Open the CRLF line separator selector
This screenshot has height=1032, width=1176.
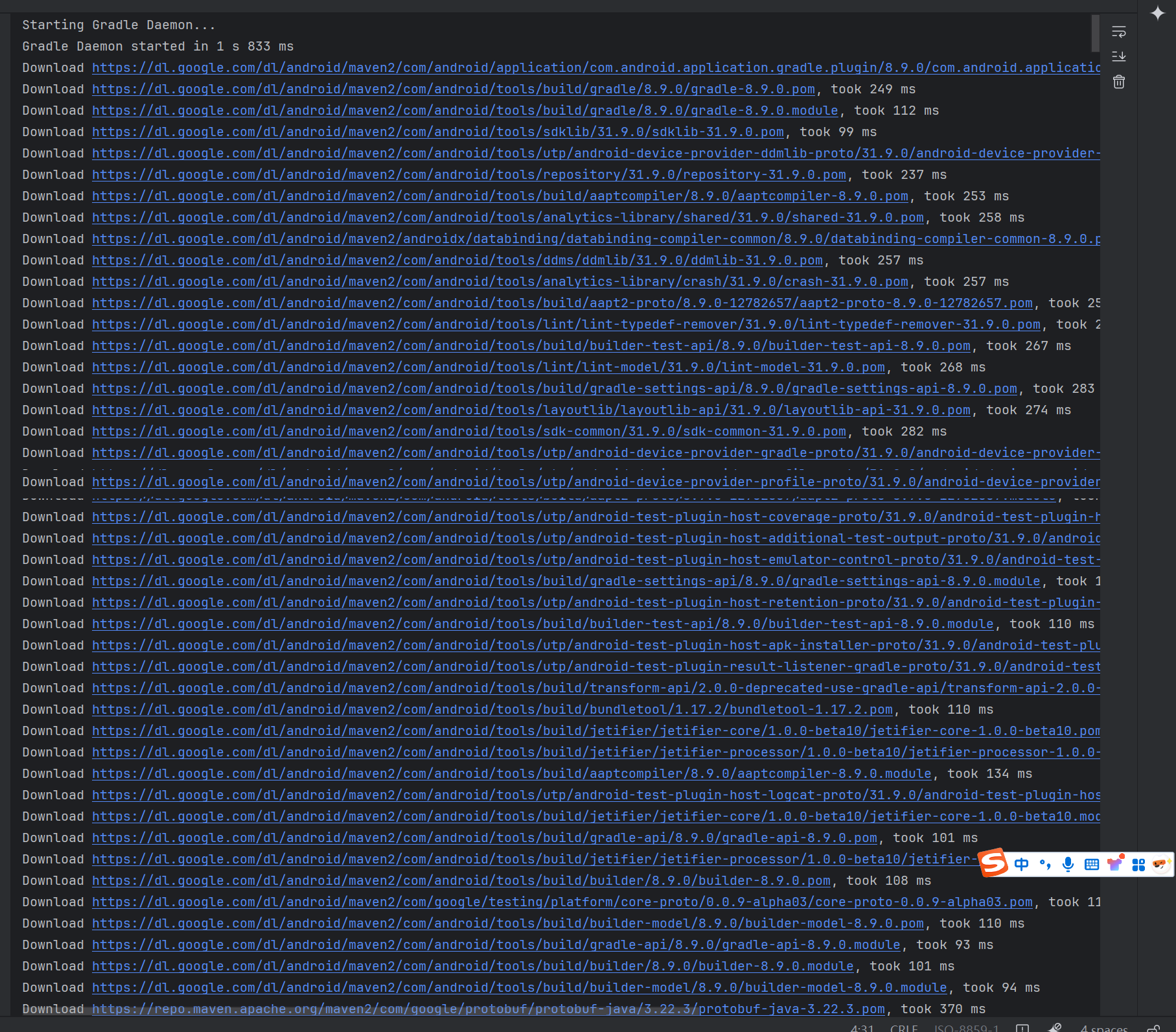click(904, 1028)
